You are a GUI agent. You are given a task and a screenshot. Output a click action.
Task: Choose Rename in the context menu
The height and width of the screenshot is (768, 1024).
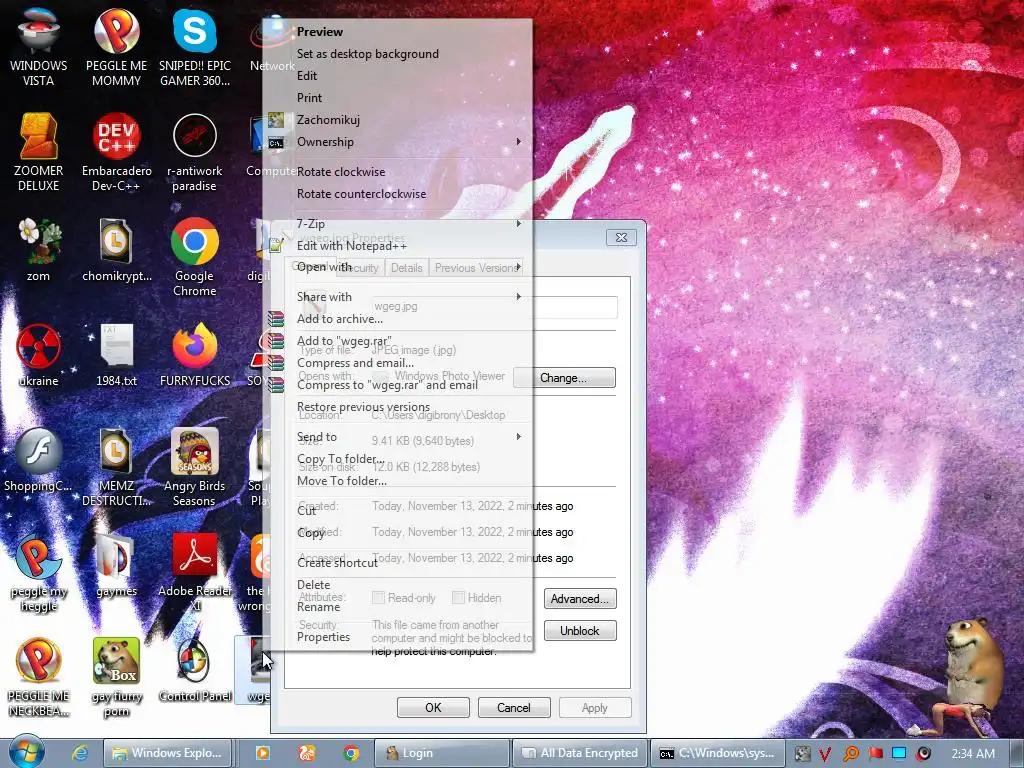398,607
